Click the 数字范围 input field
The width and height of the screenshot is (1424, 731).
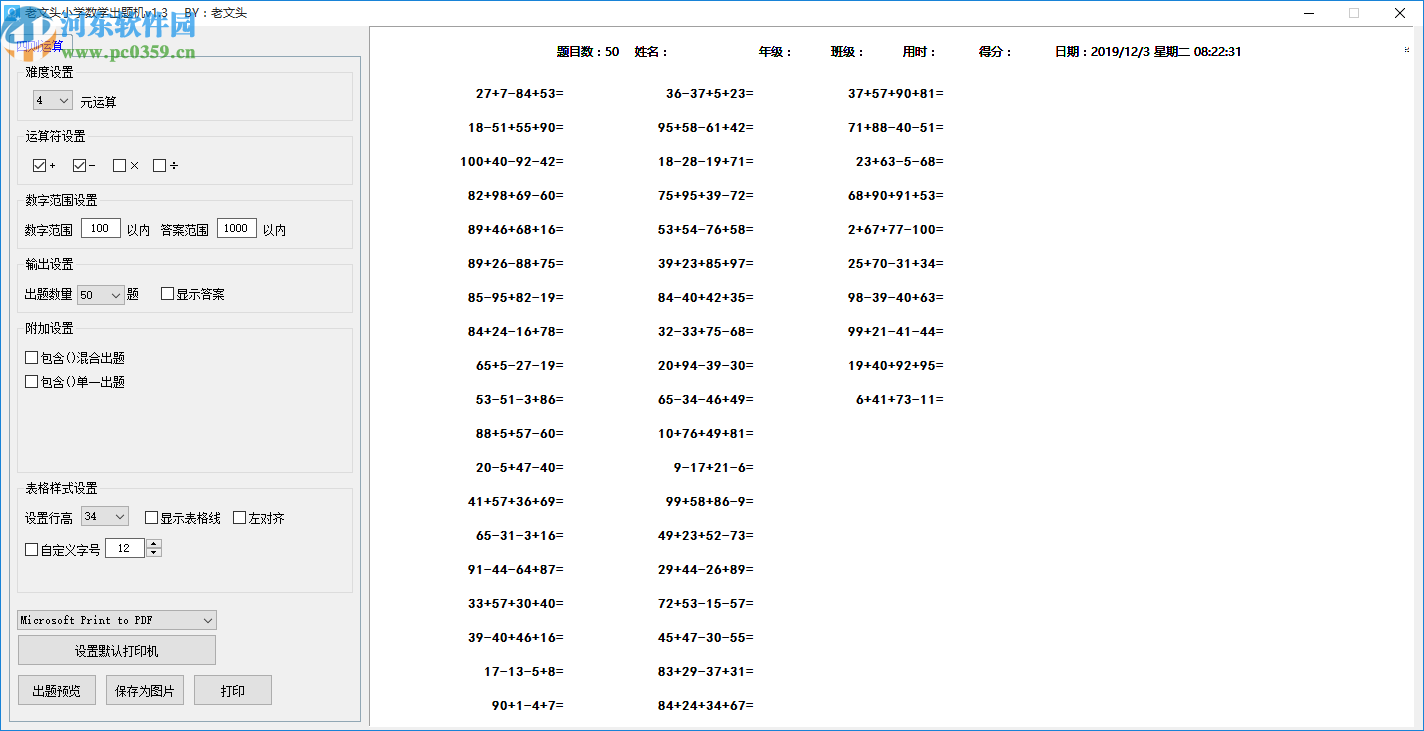click(101, 229)
